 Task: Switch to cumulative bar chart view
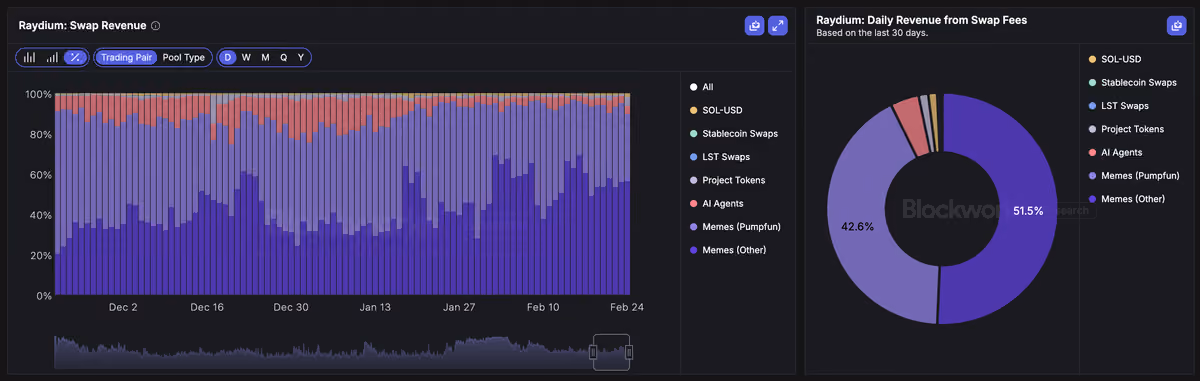coord(52,57)
